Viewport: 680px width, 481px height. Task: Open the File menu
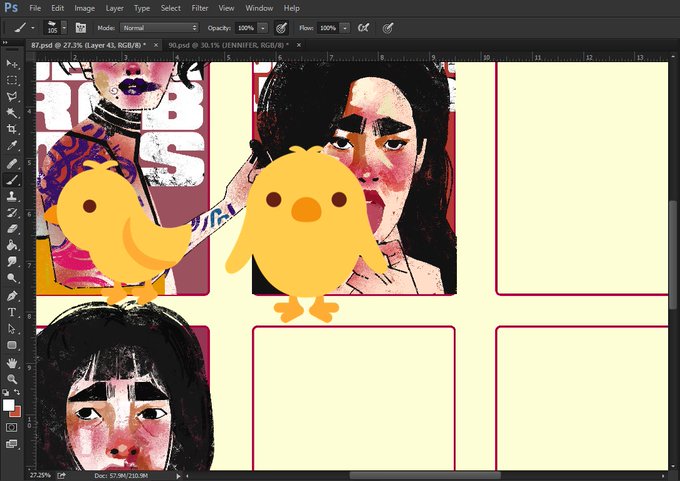35,8
